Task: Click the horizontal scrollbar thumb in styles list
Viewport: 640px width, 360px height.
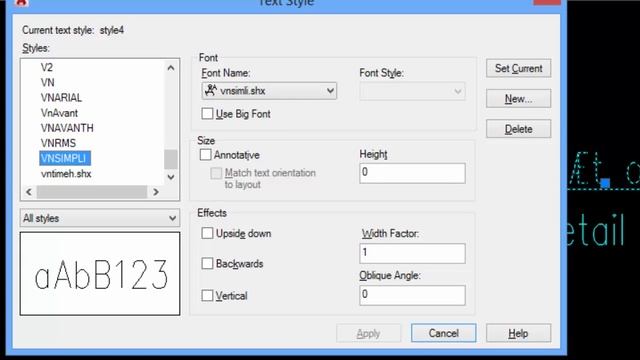Action: coord(92,192)
